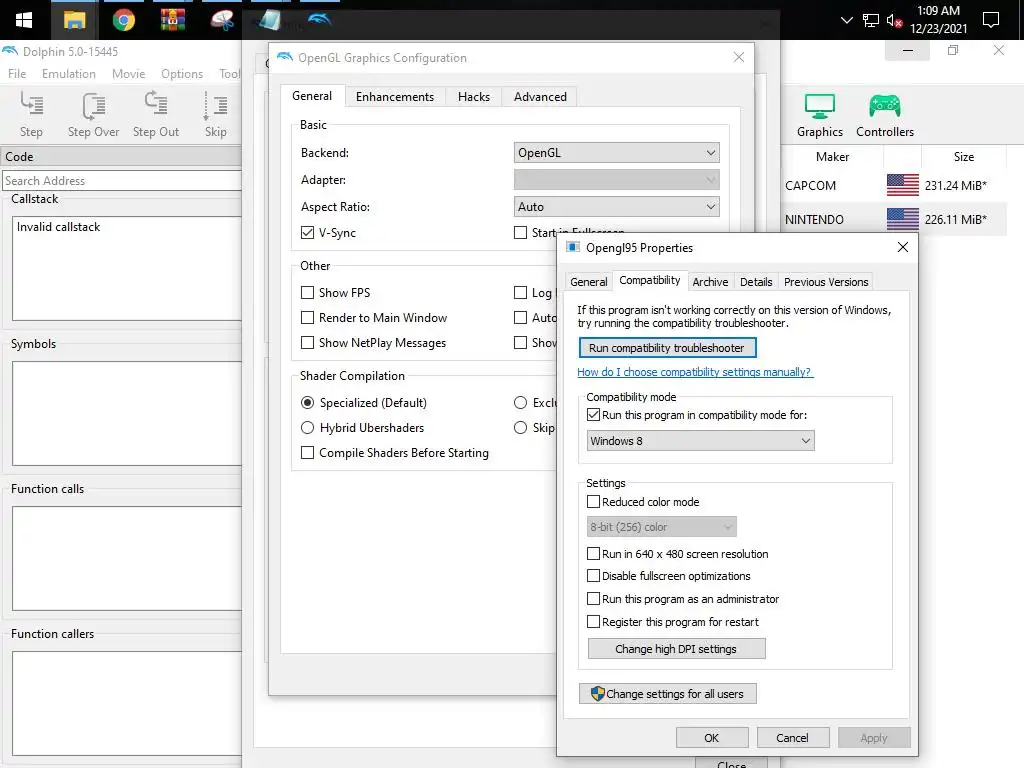The width and height of the screenshot is (1024, 768).
Task: Show hidden tray icons chevron
Action: pyautogui.click(x=846, y=20)
